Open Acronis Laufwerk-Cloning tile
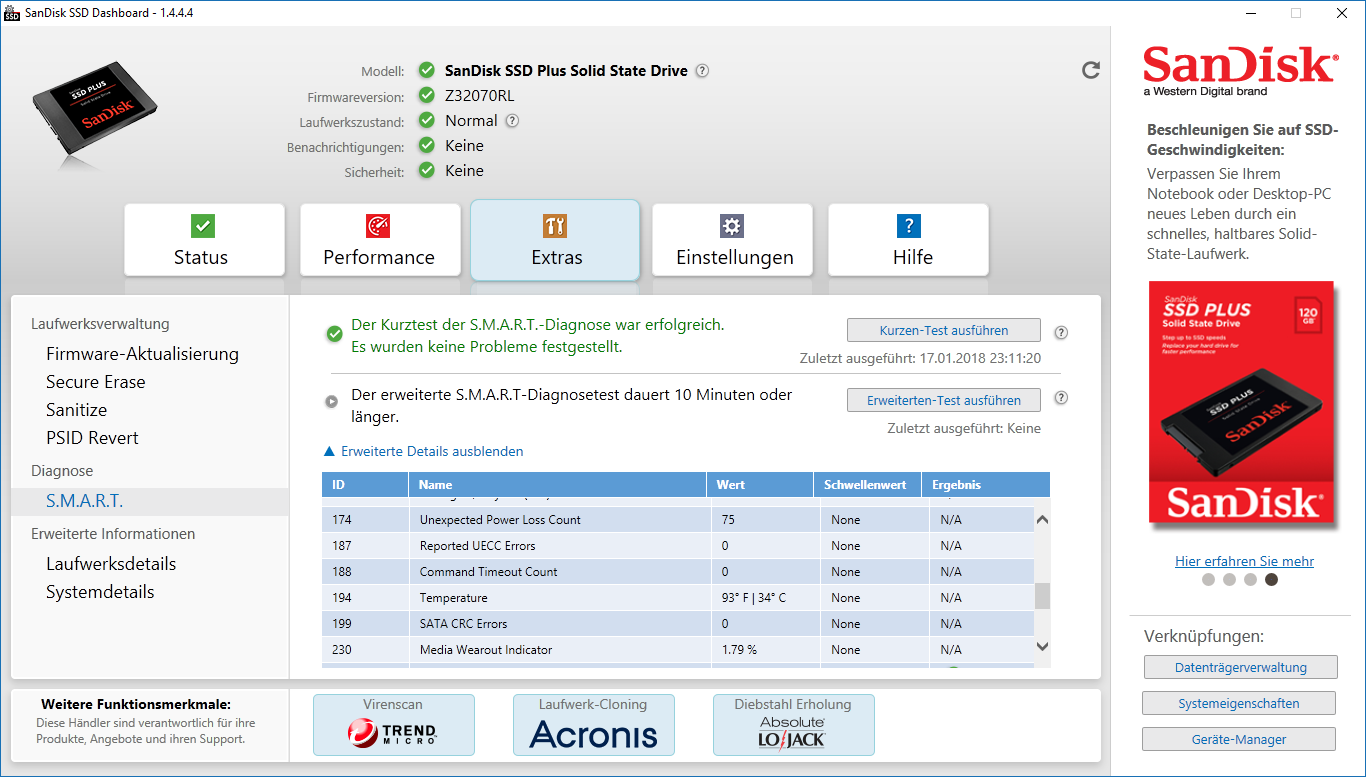The image size is (1366, 777). [x=594, y=725]
